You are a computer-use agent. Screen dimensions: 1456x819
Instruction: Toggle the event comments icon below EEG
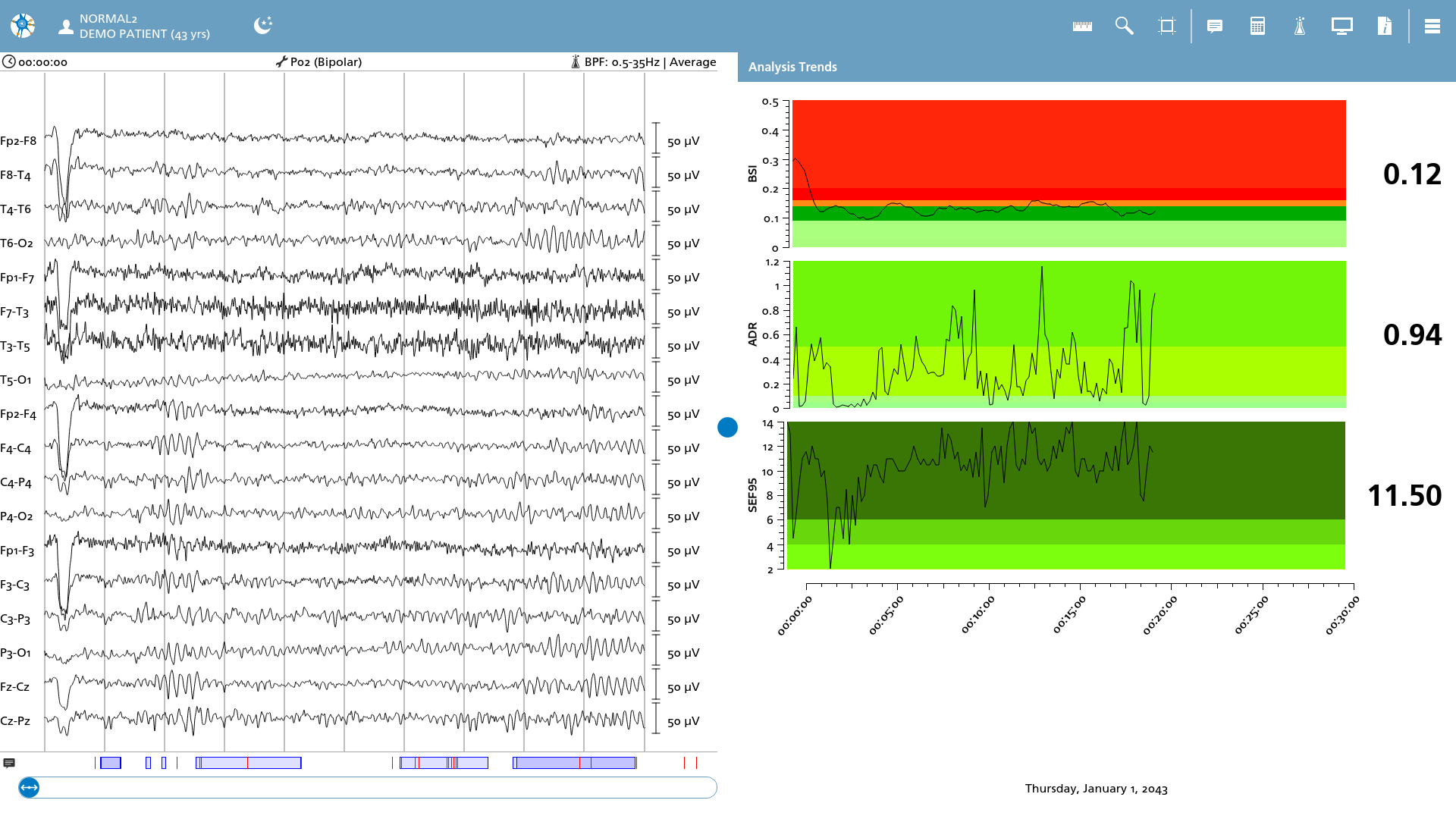(x=9, y=764)
